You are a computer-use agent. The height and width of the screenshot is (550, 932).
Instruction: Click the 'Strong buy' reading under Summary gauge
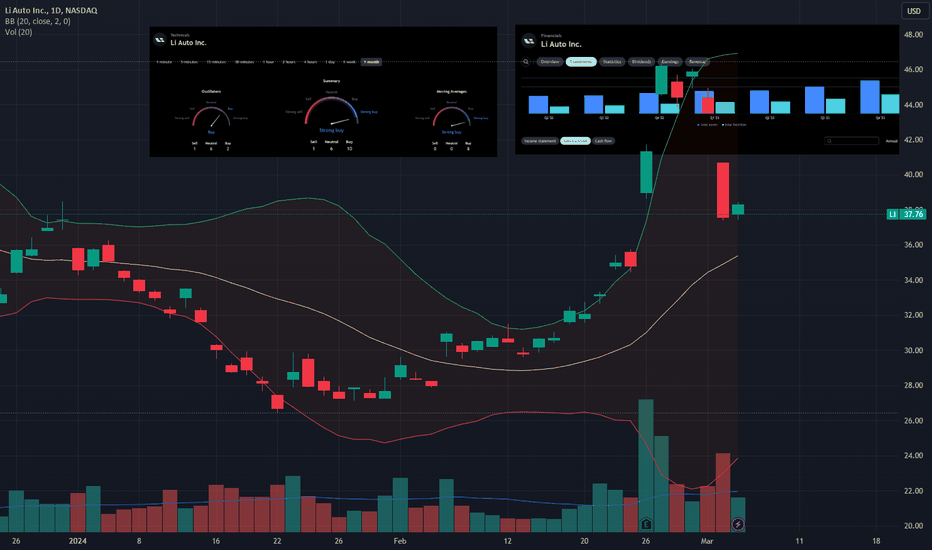331,130
